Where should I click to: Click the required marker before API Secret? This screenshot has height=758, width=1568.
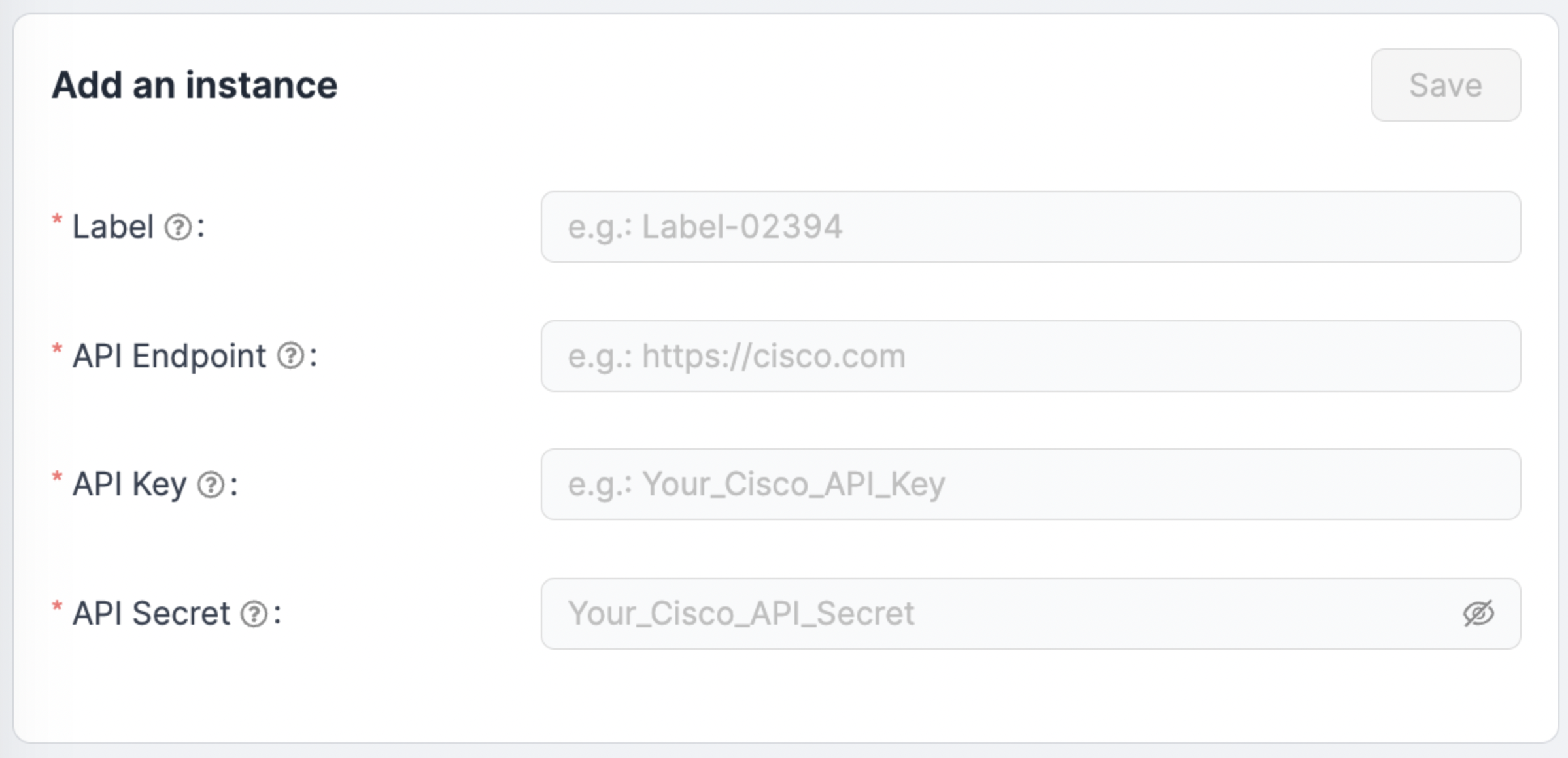(57, 607)
